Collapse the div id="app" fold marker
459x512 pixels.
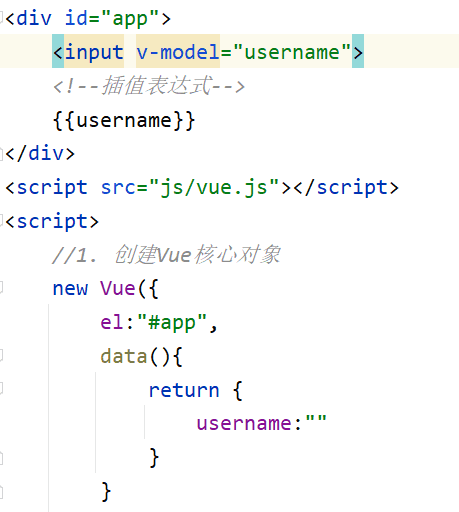coord(1,17)
